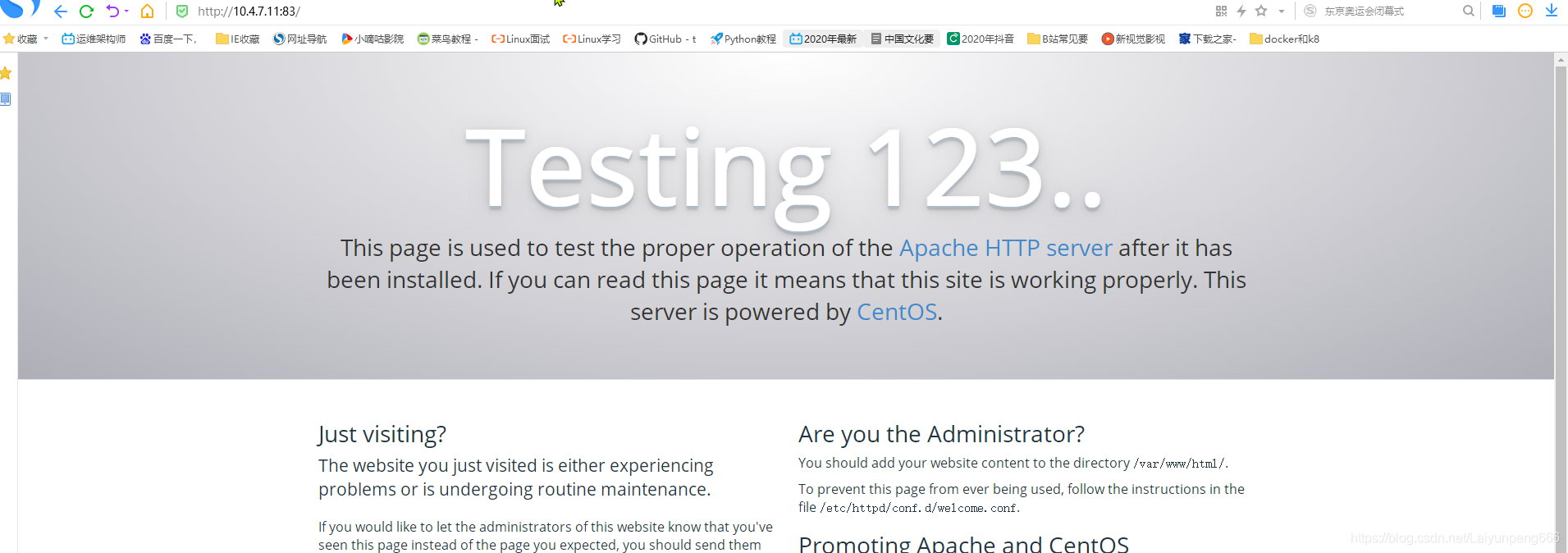
Task: Click the 'Are you the Administrator?' heading
Action: pos(941,434)
